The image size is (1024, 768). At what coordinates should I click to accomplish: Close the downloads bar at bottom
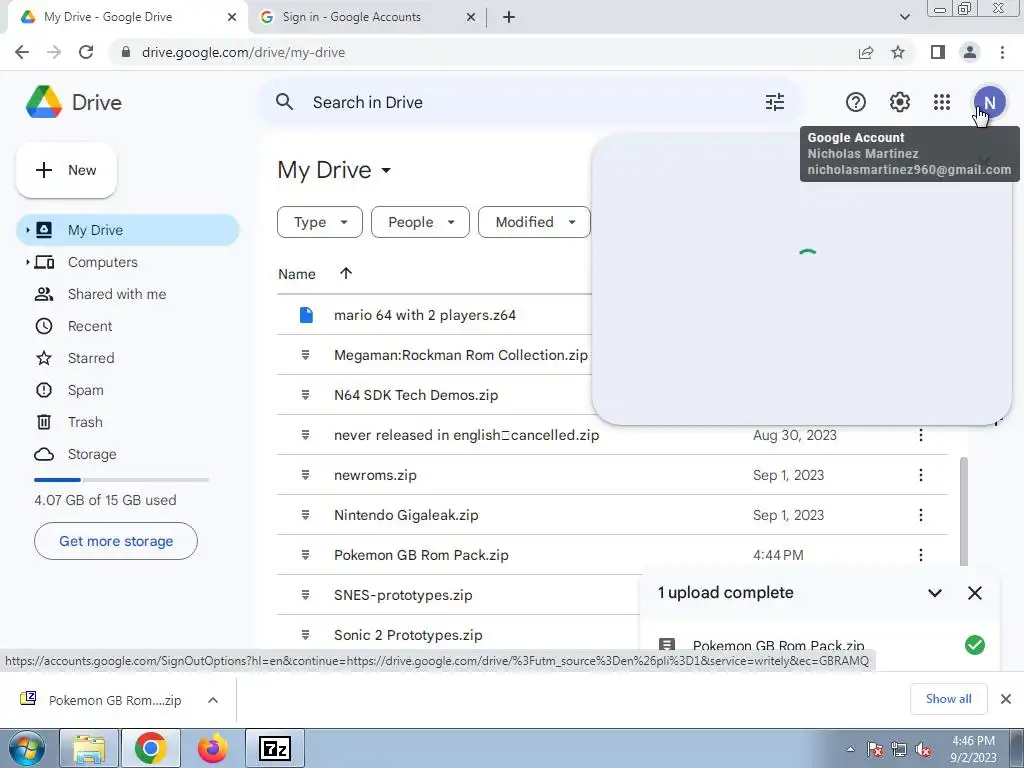point(1006,699)
